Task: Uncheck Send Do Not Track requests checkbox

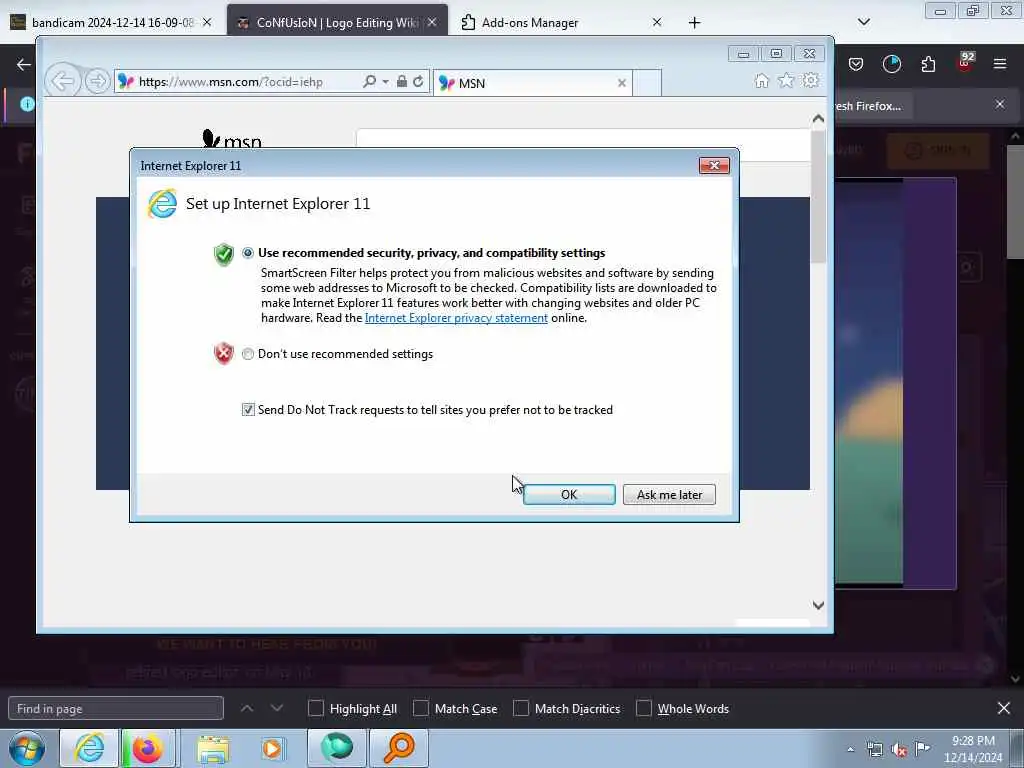Action: pyautogui.click(x=248, y=409)
